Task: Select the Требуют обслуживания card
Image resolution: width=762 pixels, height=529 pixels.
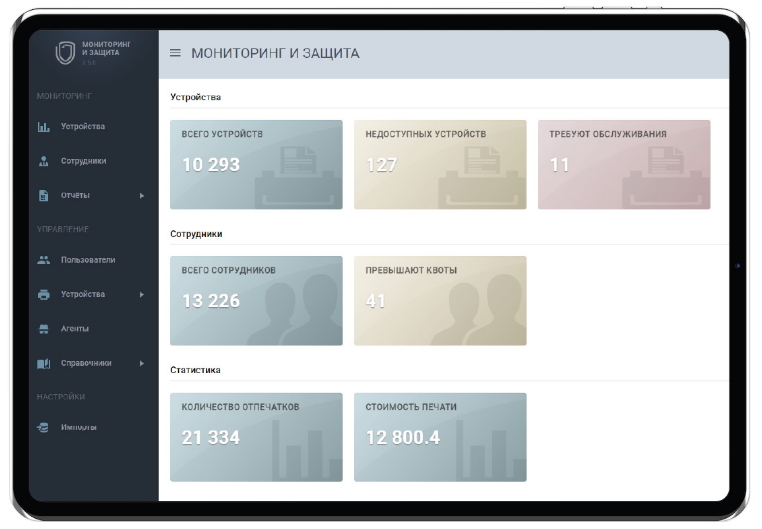Action: click(624, 165)
